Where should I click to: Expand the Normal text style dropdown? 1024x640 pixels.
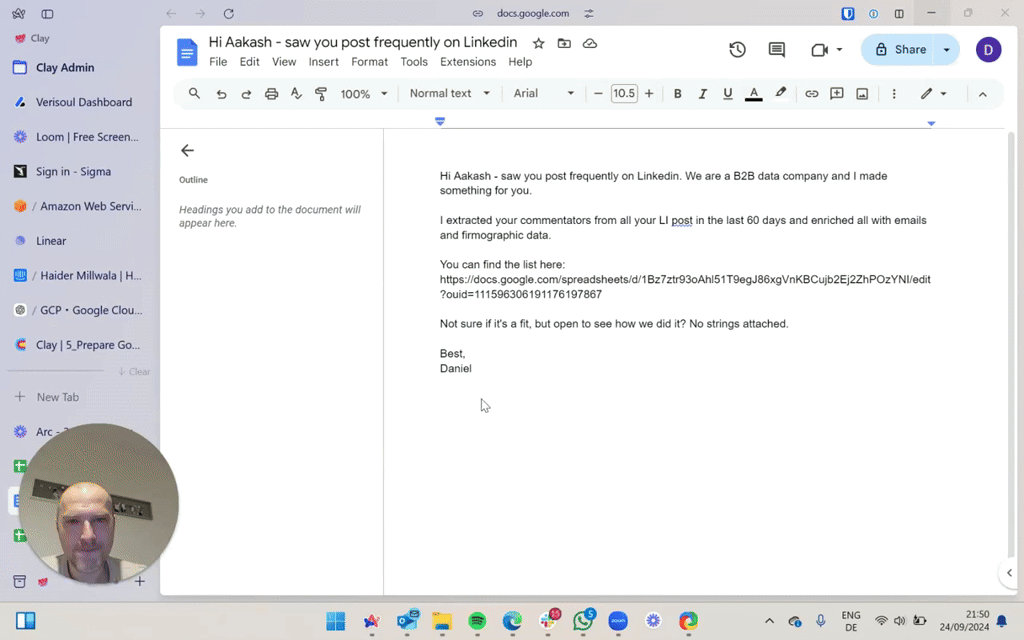point(450,94)
